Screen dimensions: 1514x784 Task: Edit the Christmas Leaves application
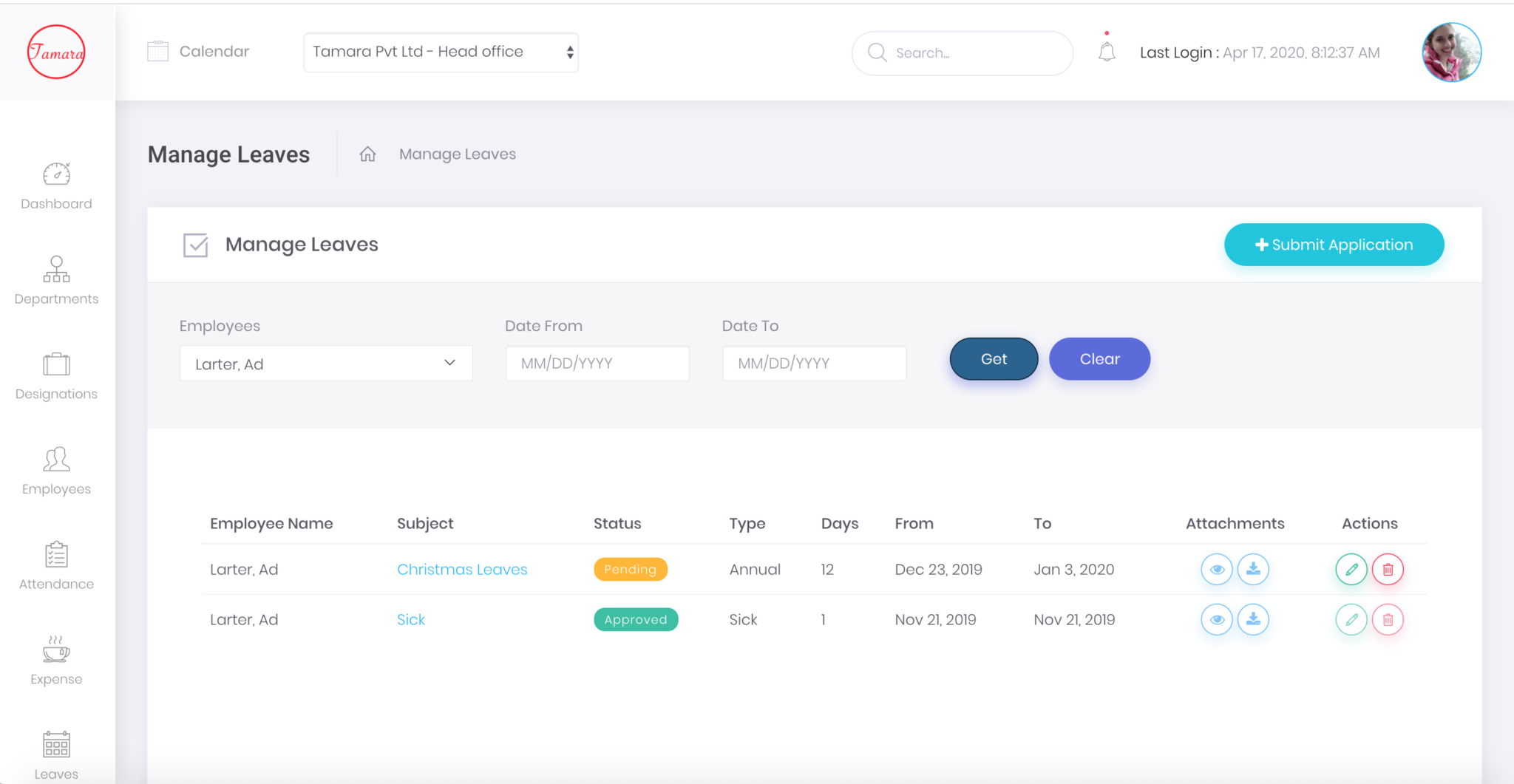pyautogui.click(x=1351, y=569)
